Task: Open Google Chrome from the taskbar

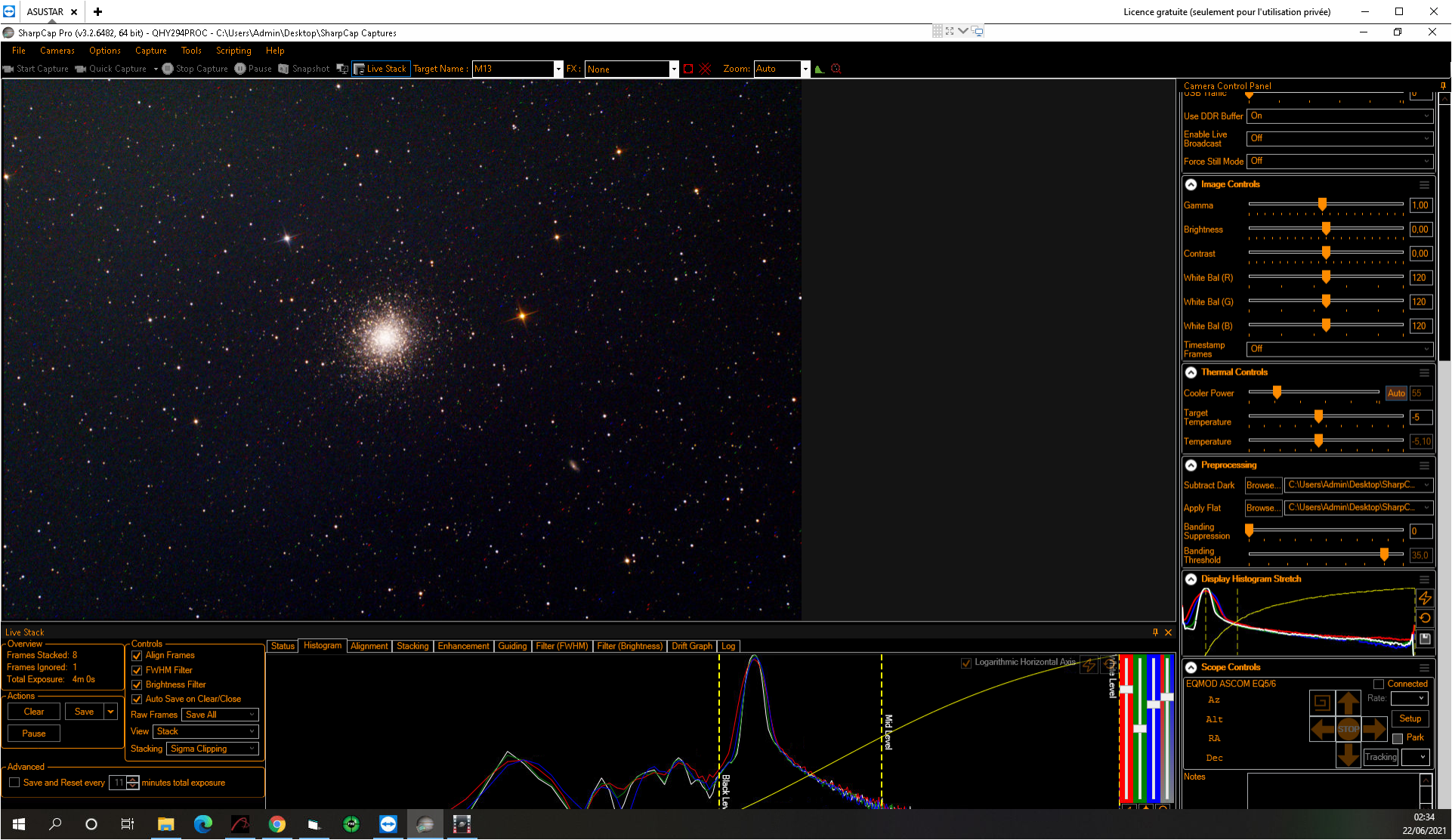Action: click(x=277, y=824)
